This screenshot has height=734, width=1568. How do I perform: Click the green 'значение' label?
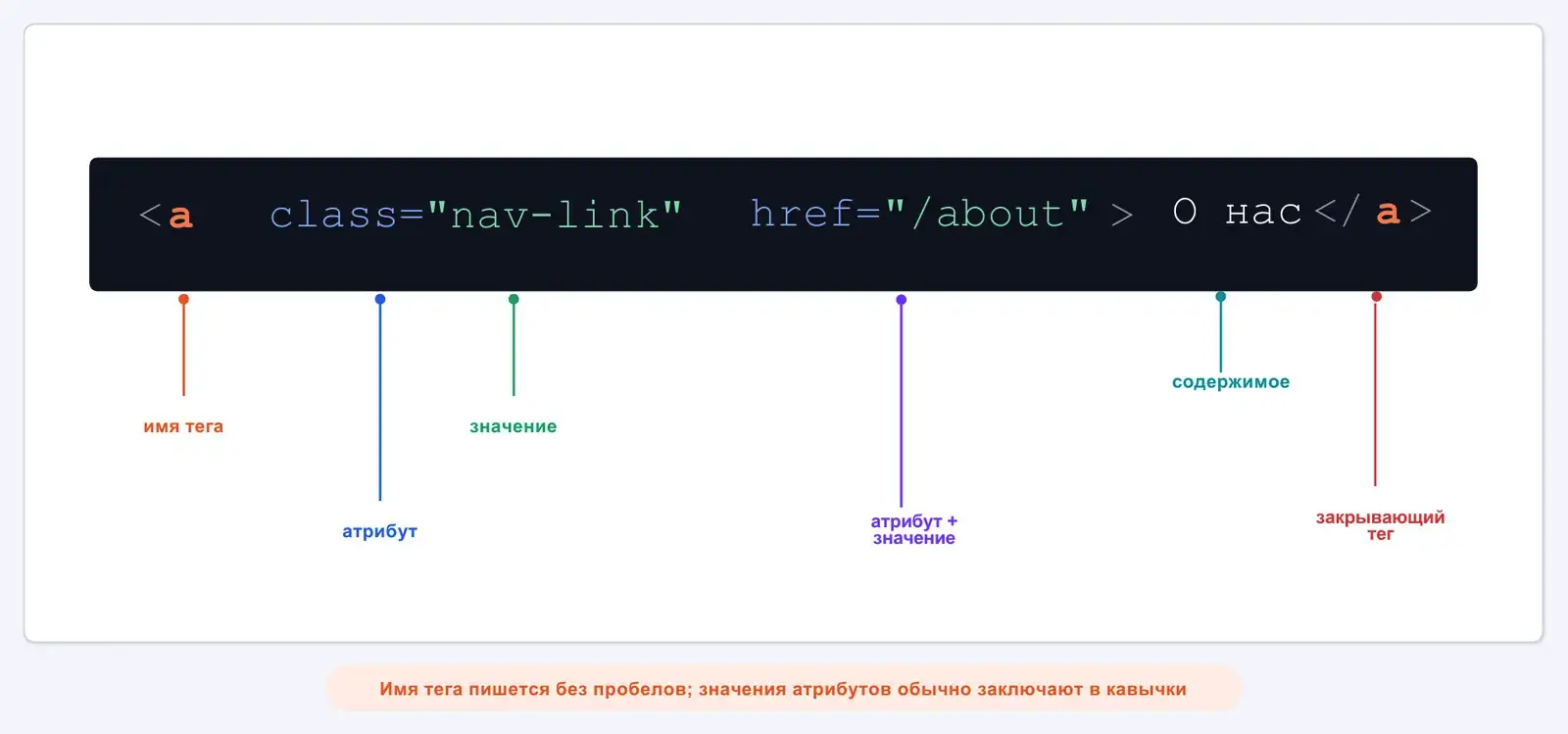tap(513, 426)
